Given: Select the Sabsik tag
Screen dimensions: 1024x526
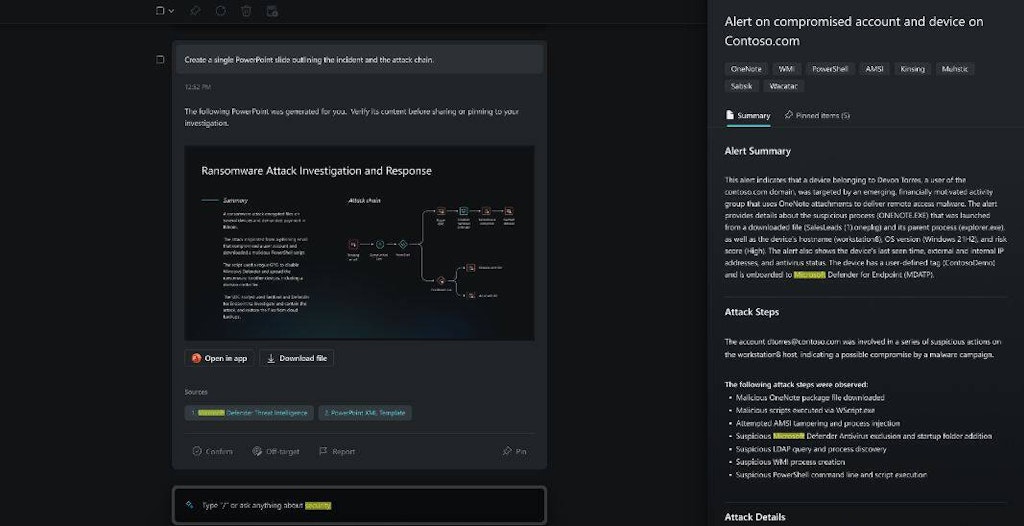Looking at the screenshot, I should [741, 86].
